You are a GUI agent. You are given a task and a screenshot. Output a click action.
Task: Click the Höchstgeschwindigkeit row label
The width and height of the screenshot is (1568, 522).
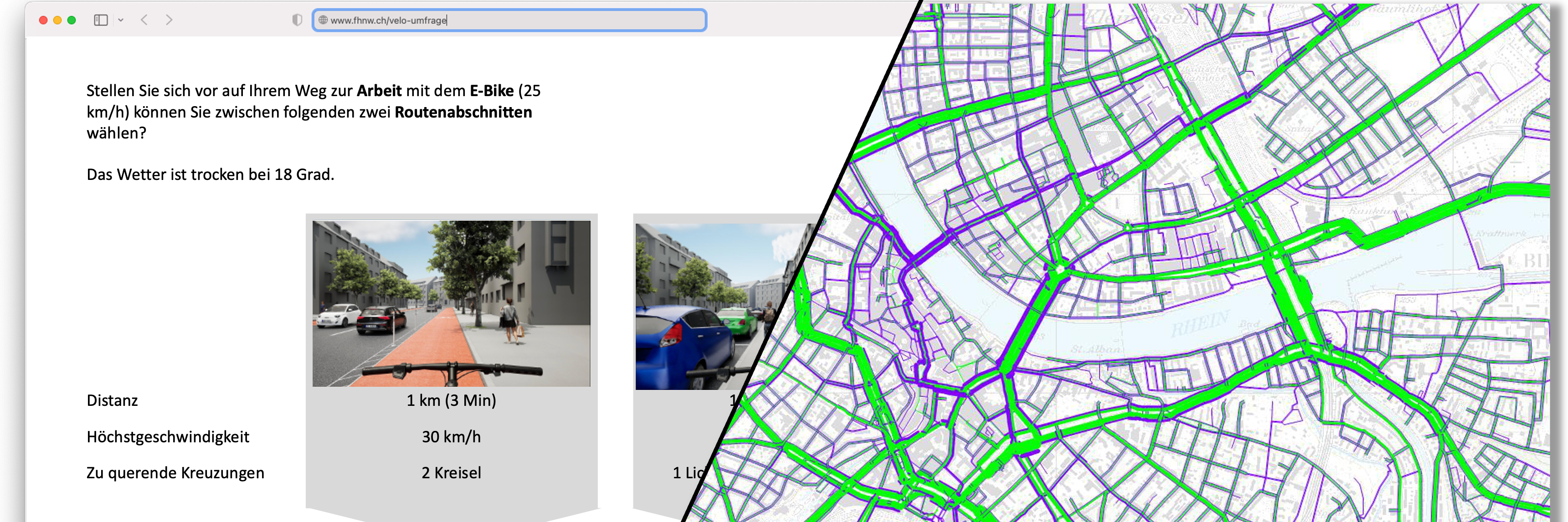click(x=167, y=437)
